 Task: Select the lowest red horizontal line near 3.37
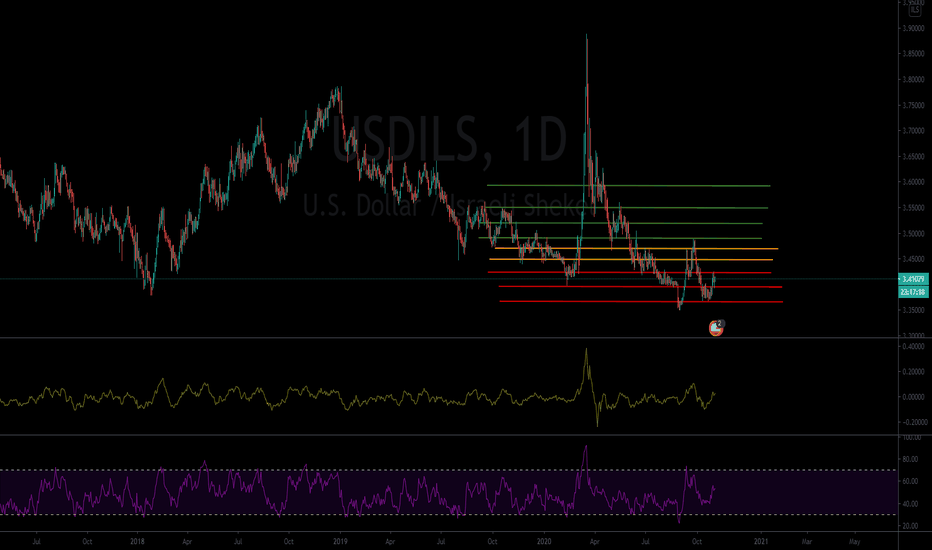click(641, 301)
